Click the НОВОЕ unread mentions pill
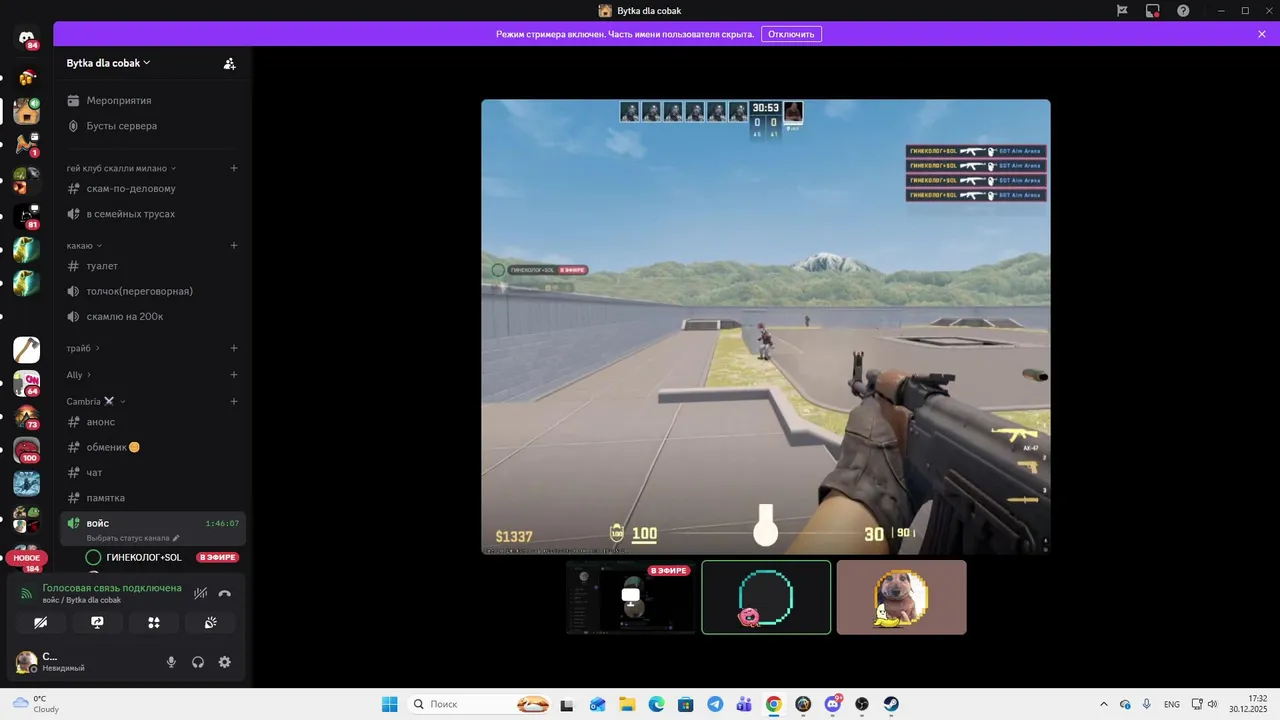This screenshot has height=720, width=1280. pos(27,558)
